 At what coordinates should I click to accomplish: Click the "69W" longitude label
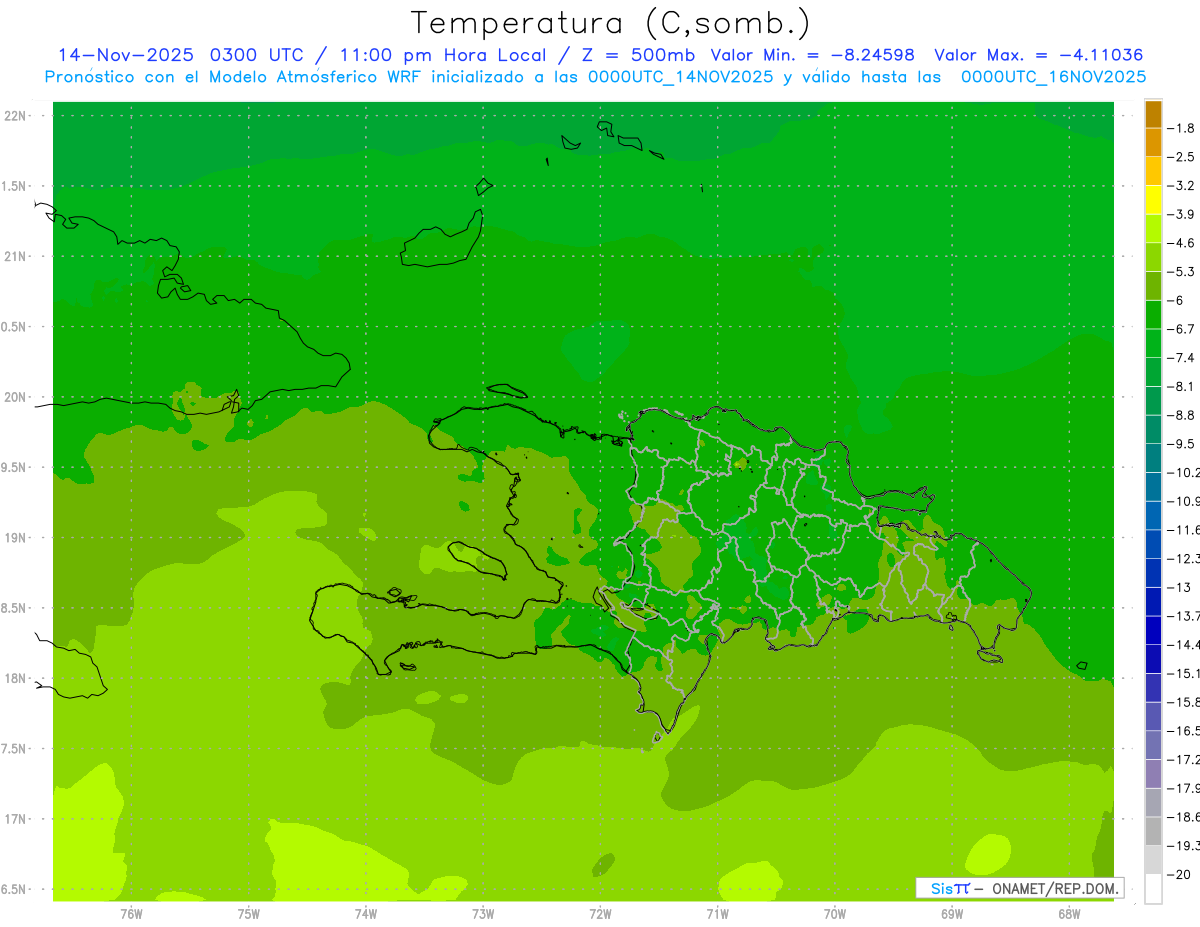click(x=951, y=913)
